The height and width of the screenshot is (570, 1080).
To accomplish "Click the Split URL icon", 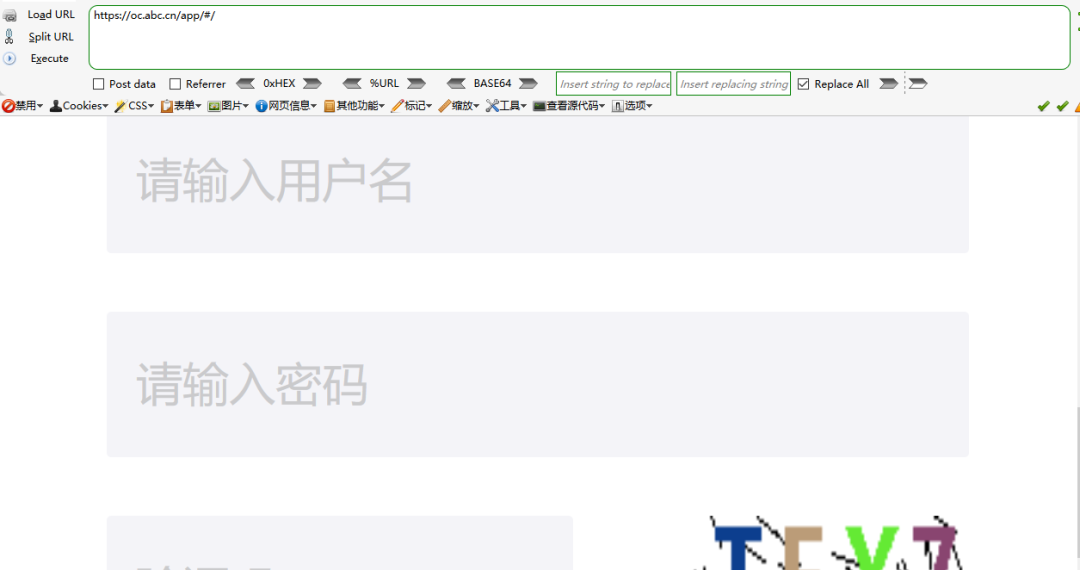I will [9, 36].
